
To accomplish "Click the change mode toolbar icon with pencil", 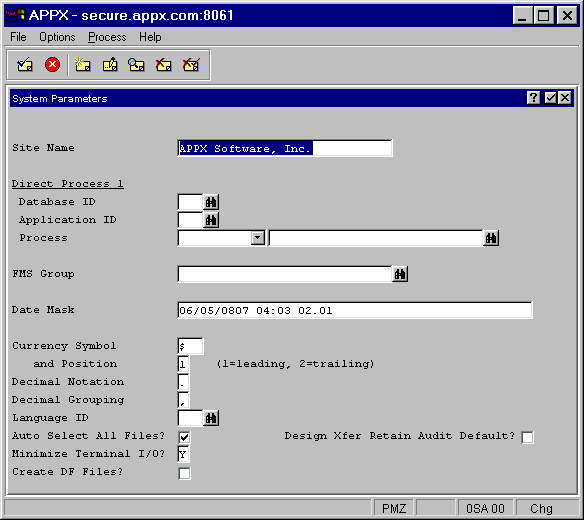I will click(x=110, y=65).
